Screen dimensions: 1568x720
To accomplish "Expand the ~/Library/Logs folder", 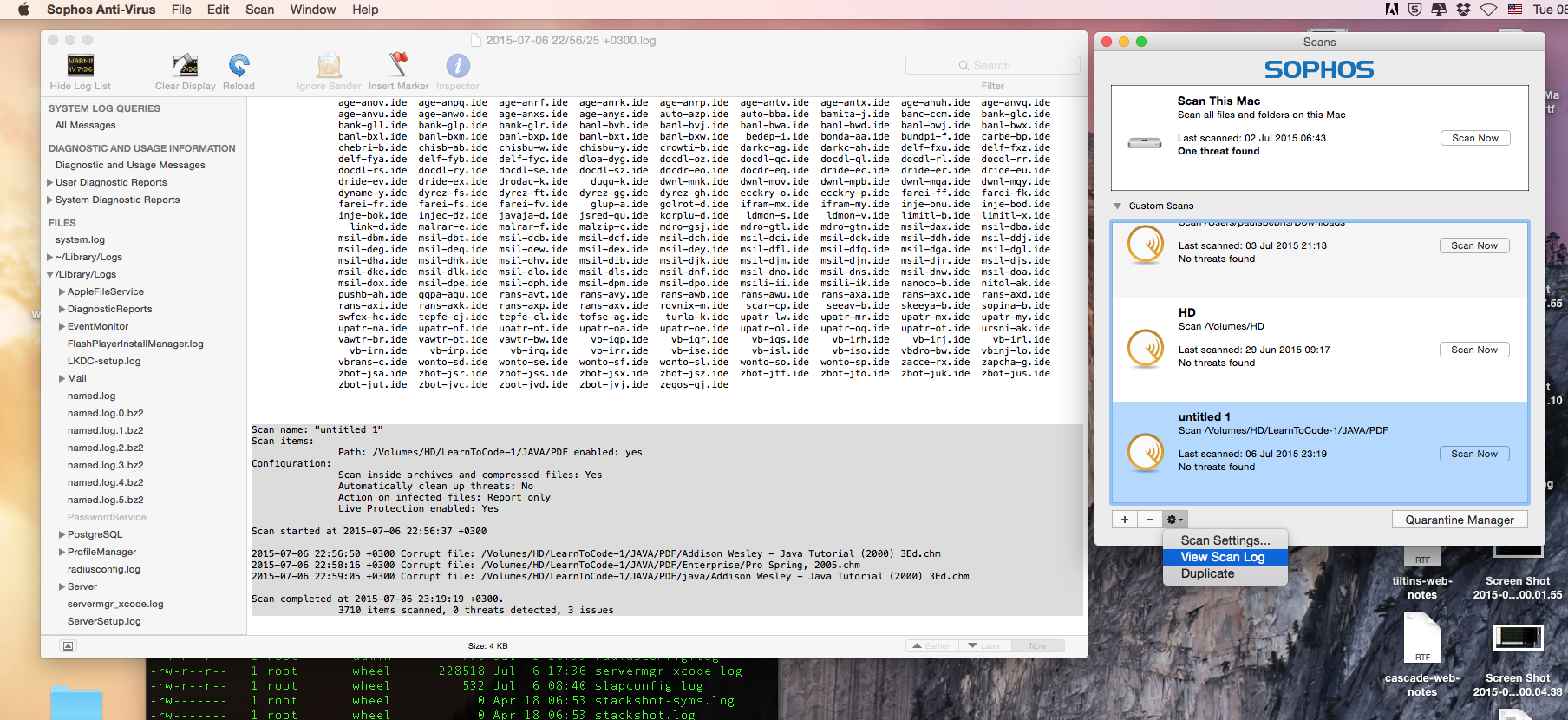I will point(50,257).
